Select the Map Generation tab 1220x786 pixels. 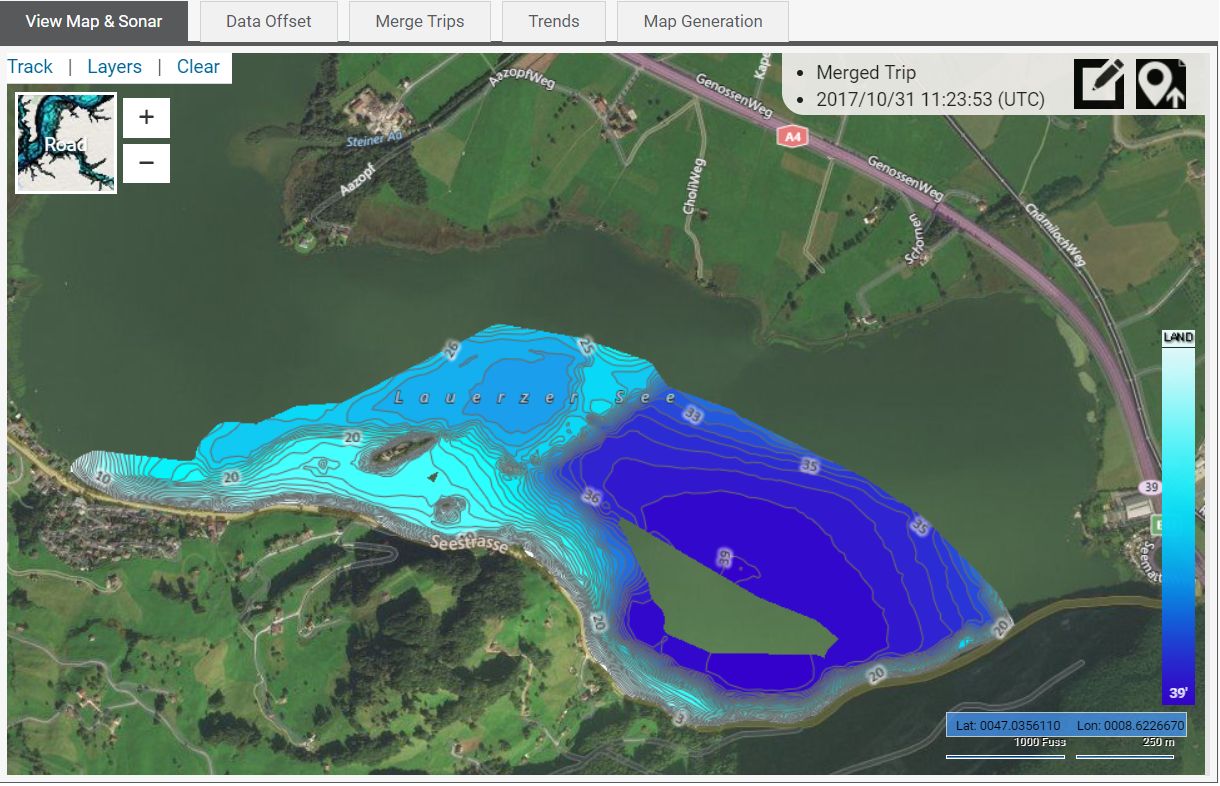[702, 21]
